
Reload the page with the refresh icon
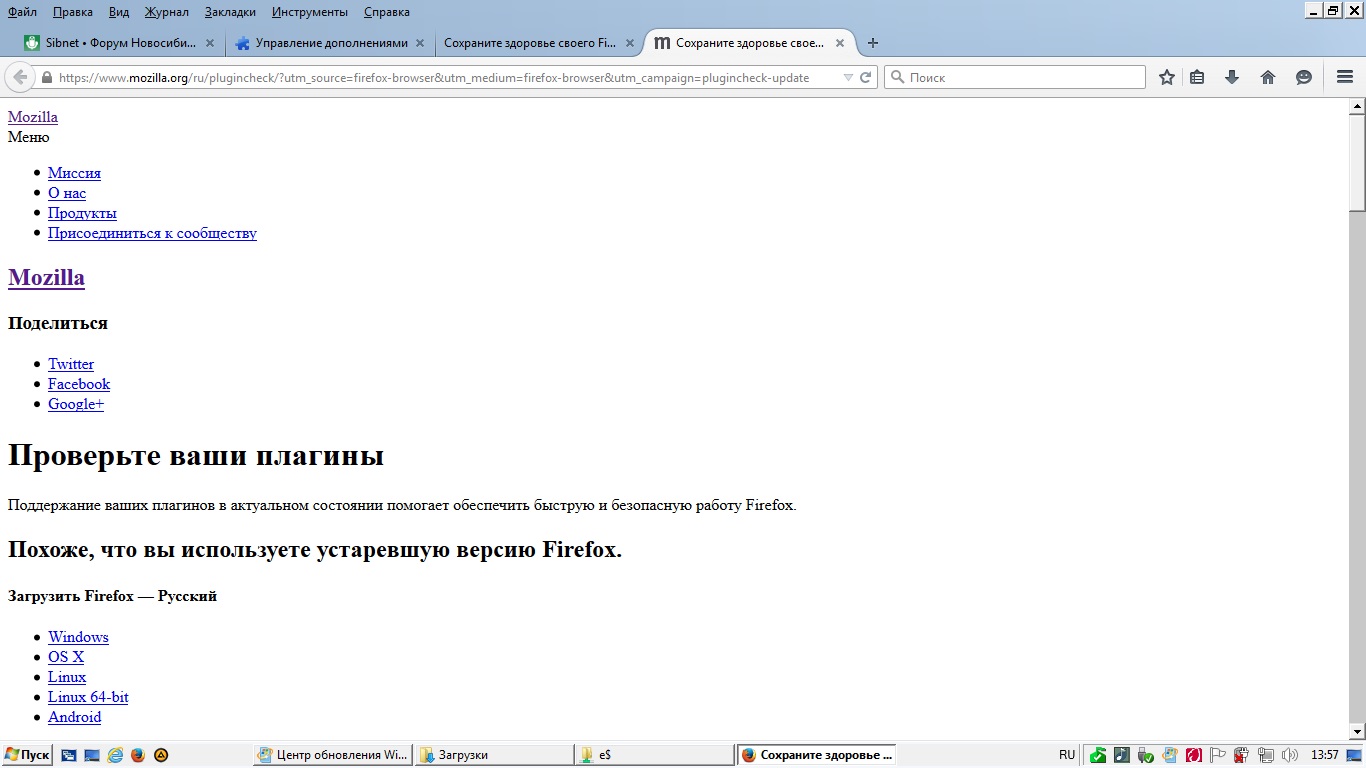coord(866,77)
